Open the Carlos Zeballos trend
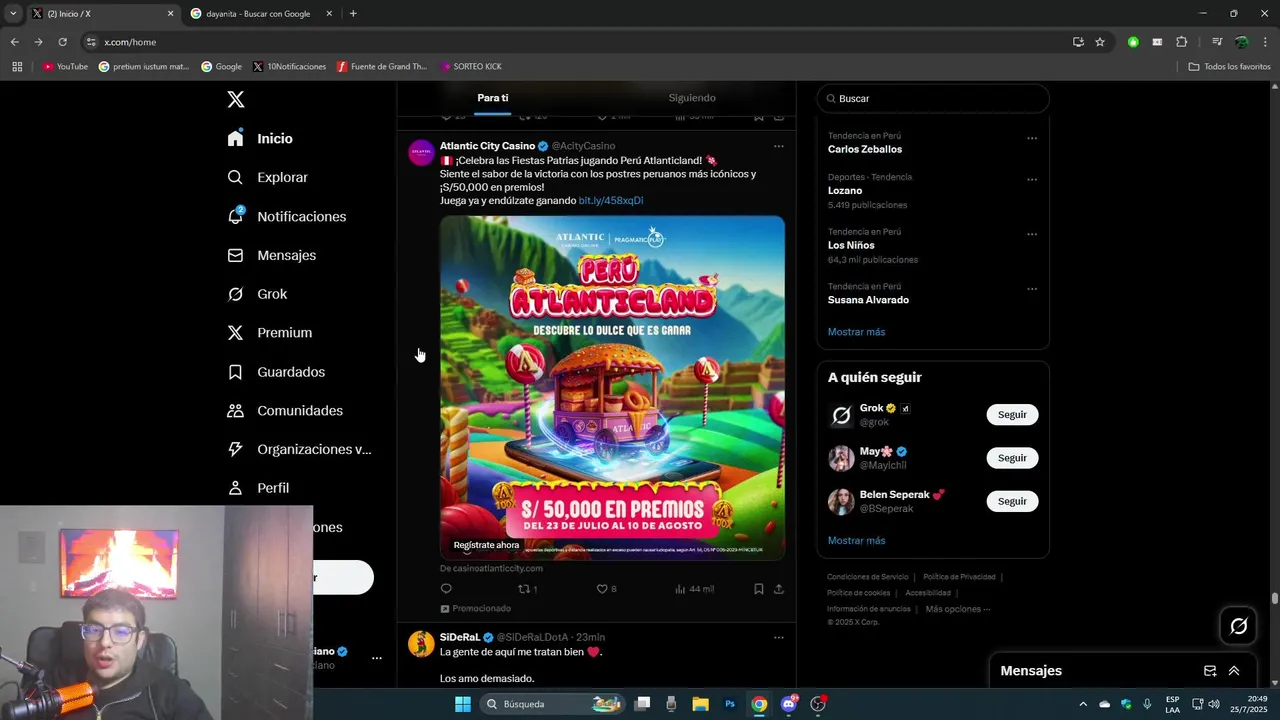The height and width of the screenshot is (720, 1280). point(865,149)
